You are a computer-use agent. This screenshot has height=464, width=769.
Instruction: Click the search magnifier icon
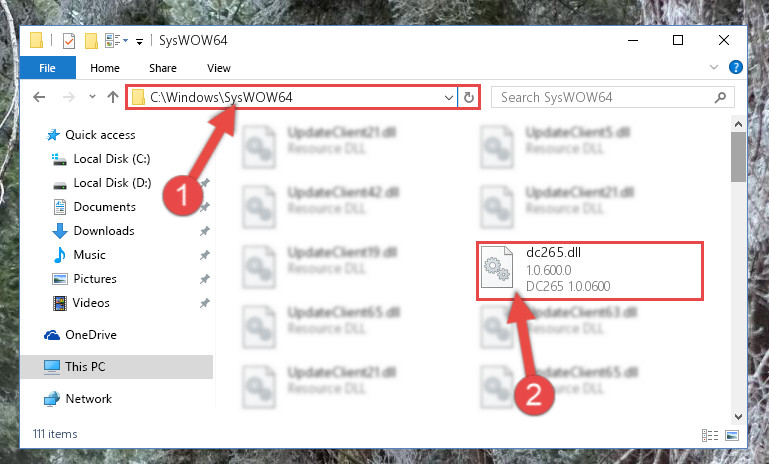click(x=720, y=97)
